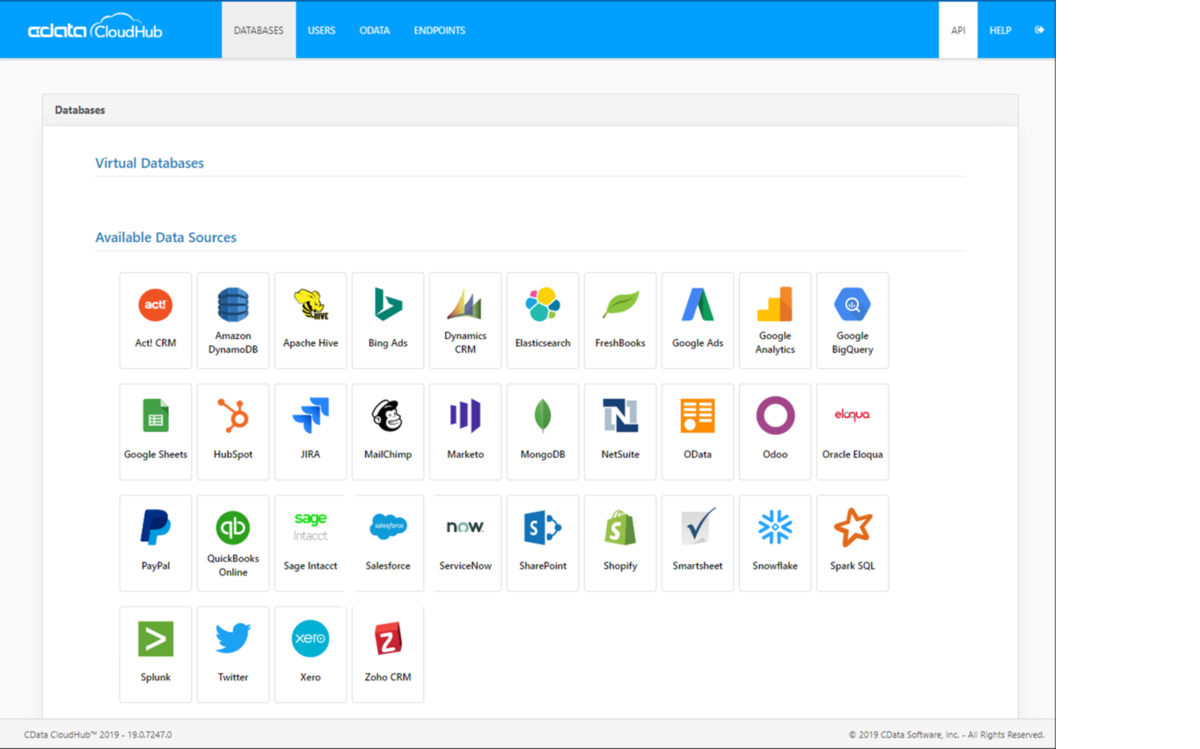Click the Shopify data source tile
1200x749 pixels.
(620, 543)
